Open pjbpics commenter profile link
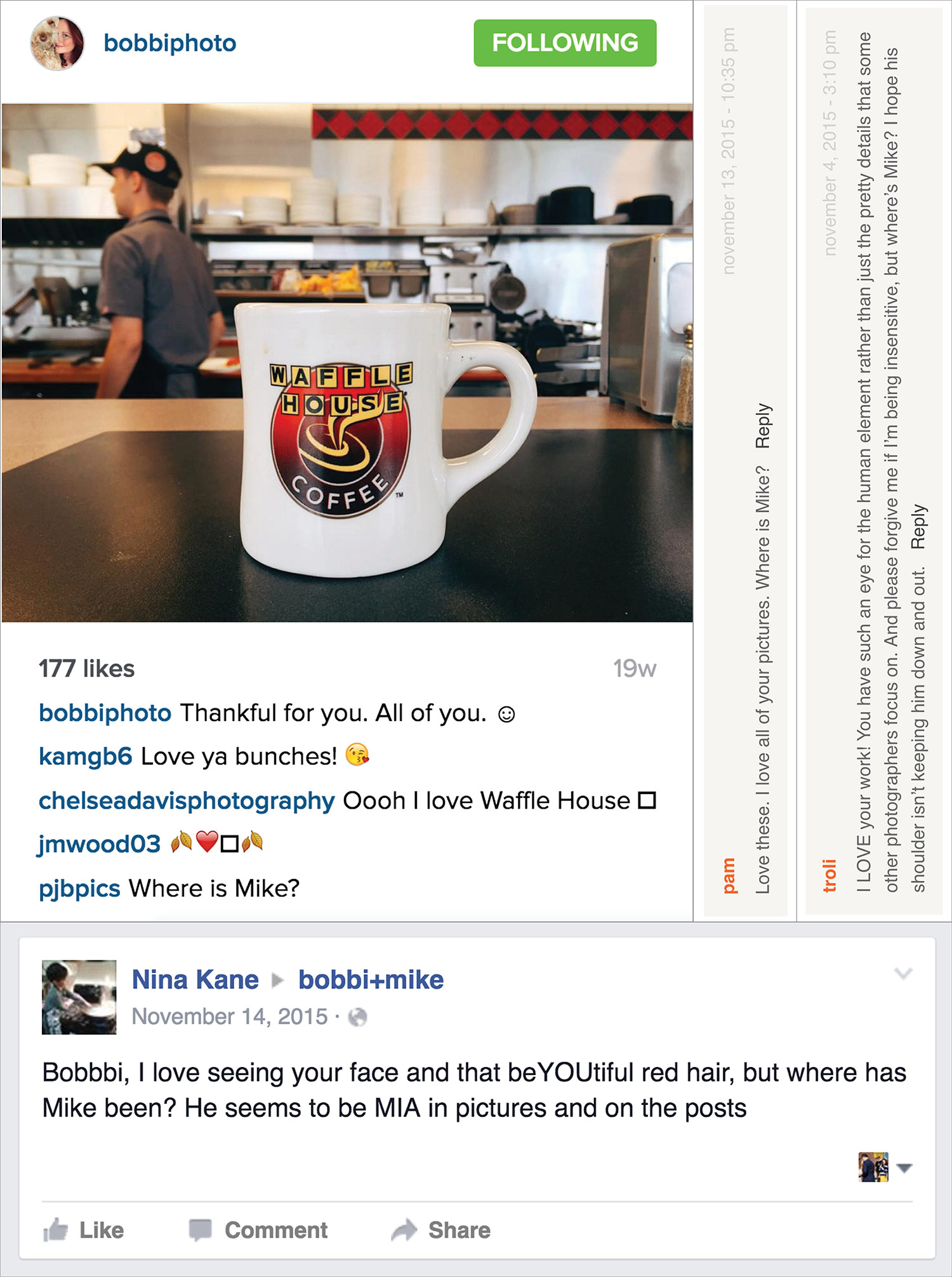The height and width of the screenshot is (1277, 952). tap(79, 888)
